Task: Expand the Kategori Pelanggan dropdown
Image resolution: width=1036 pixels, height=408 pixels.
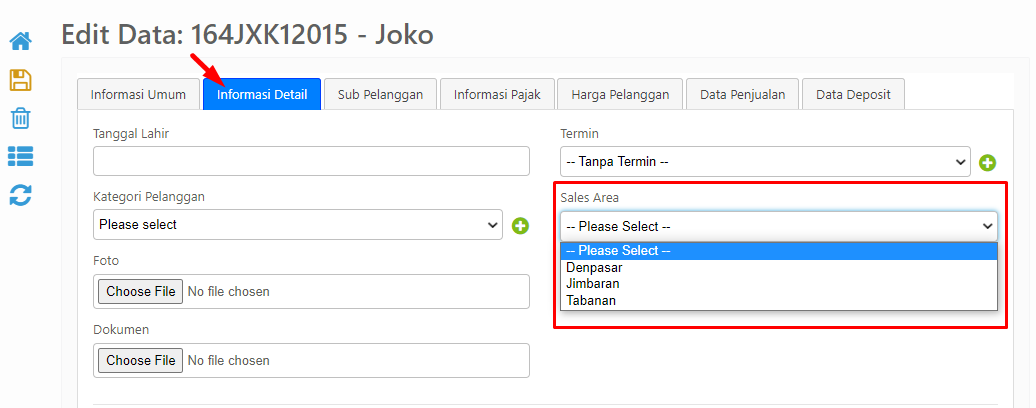Action: pos(298,224)
